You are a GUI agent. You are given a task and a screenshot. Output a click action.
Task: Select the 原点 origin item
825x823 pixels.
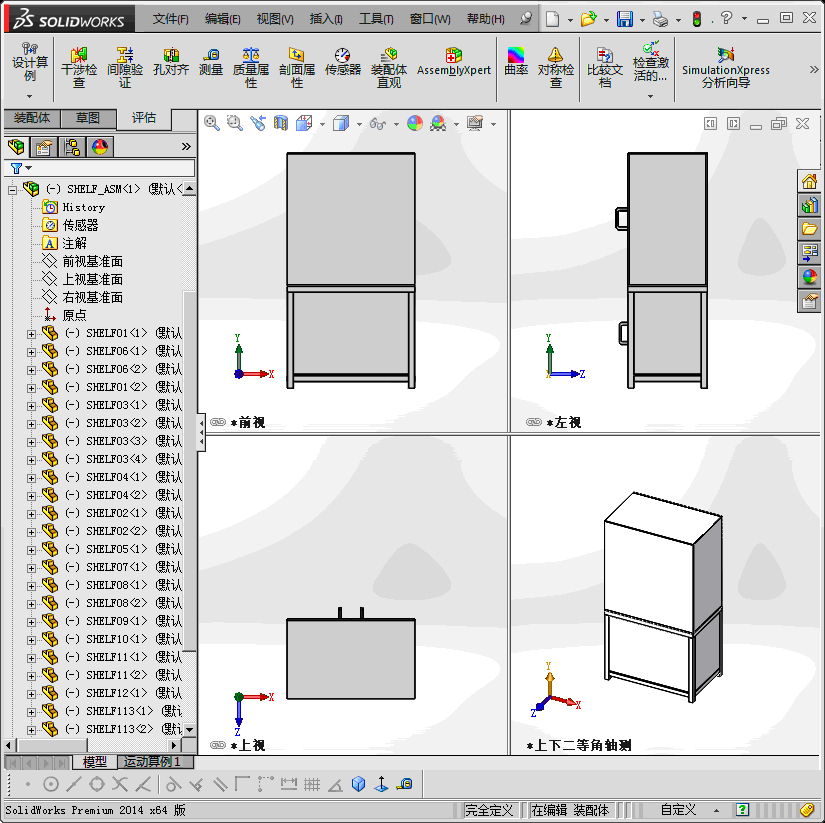[x=74, y=315]
